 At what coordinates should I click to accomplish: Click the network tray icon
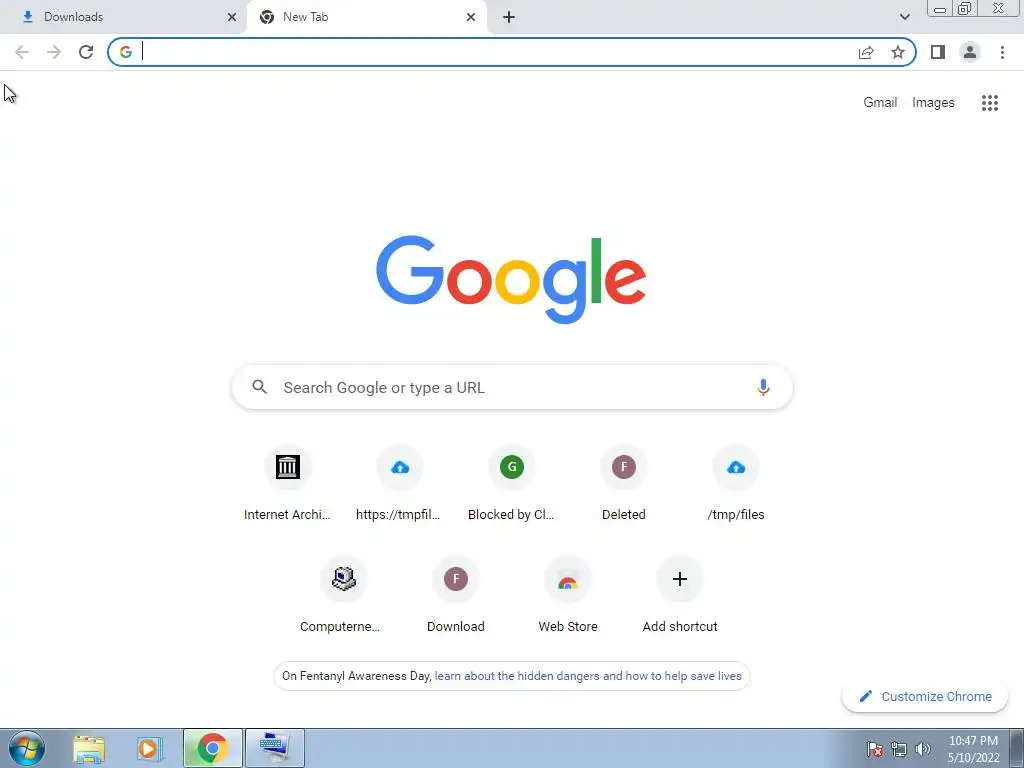click(899, 749)
